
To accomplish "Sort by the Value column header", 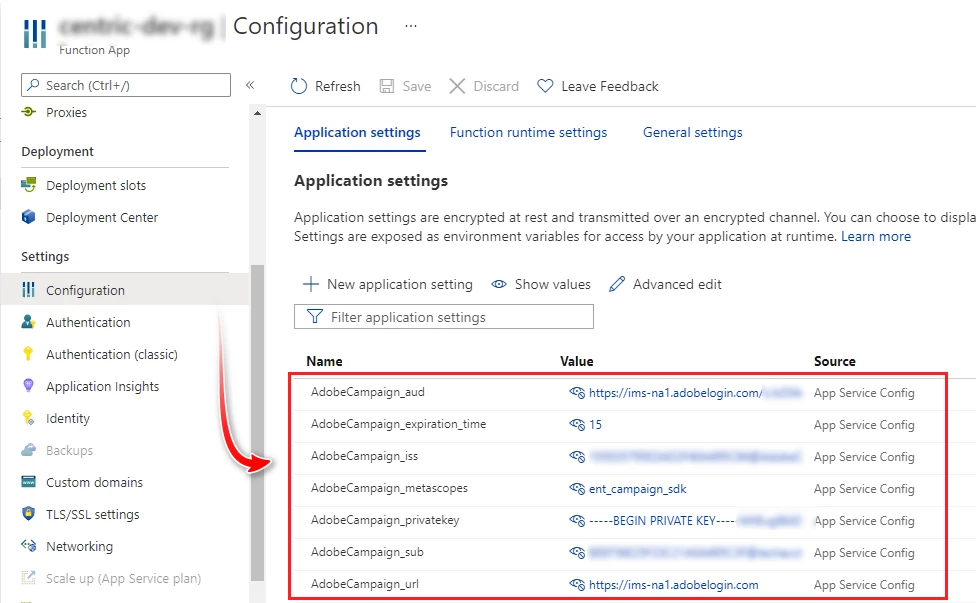I will pyautogui.click(x=576, y=361).
